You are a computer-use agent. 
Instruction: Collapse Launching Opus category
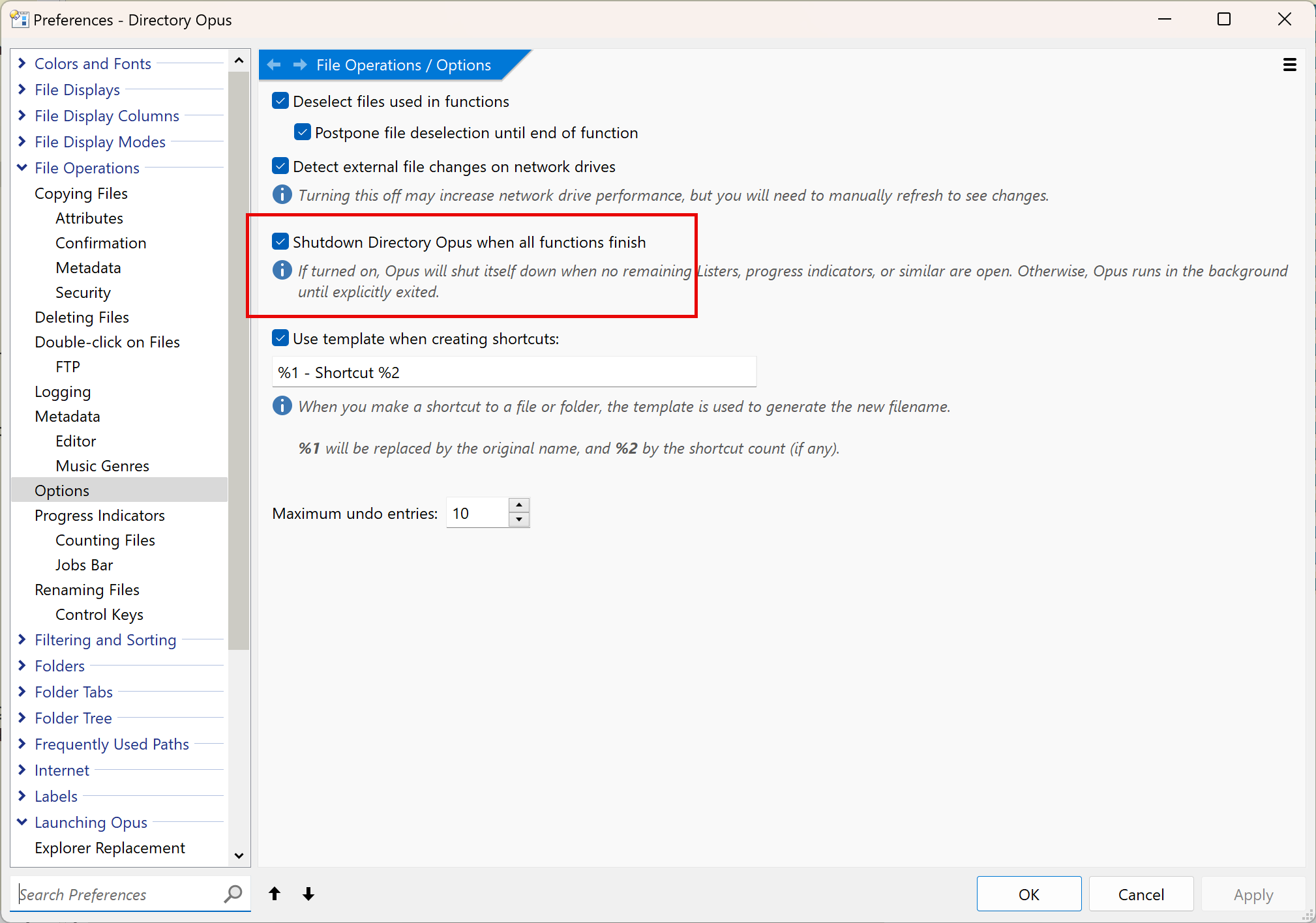22,822
